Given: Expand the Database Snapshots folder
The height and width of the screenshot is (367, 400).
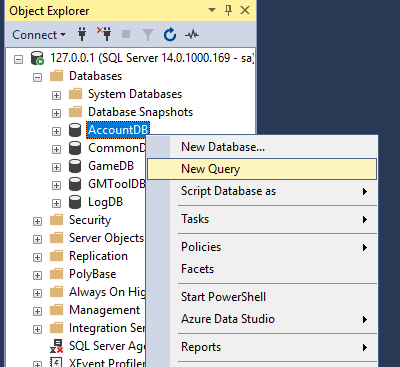Looking at the screenshot, I should point(56,114).
